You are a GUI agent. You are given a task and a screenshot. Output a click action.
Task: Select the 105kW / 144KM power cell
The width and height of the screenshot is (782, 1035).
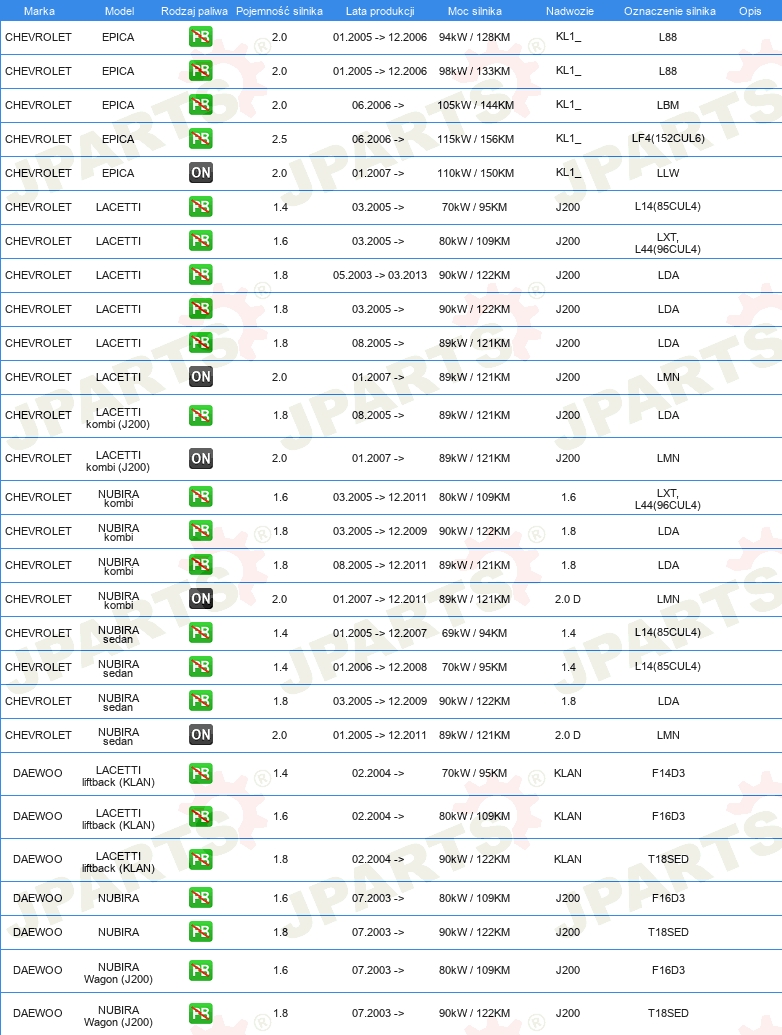[x=475, y=105]
